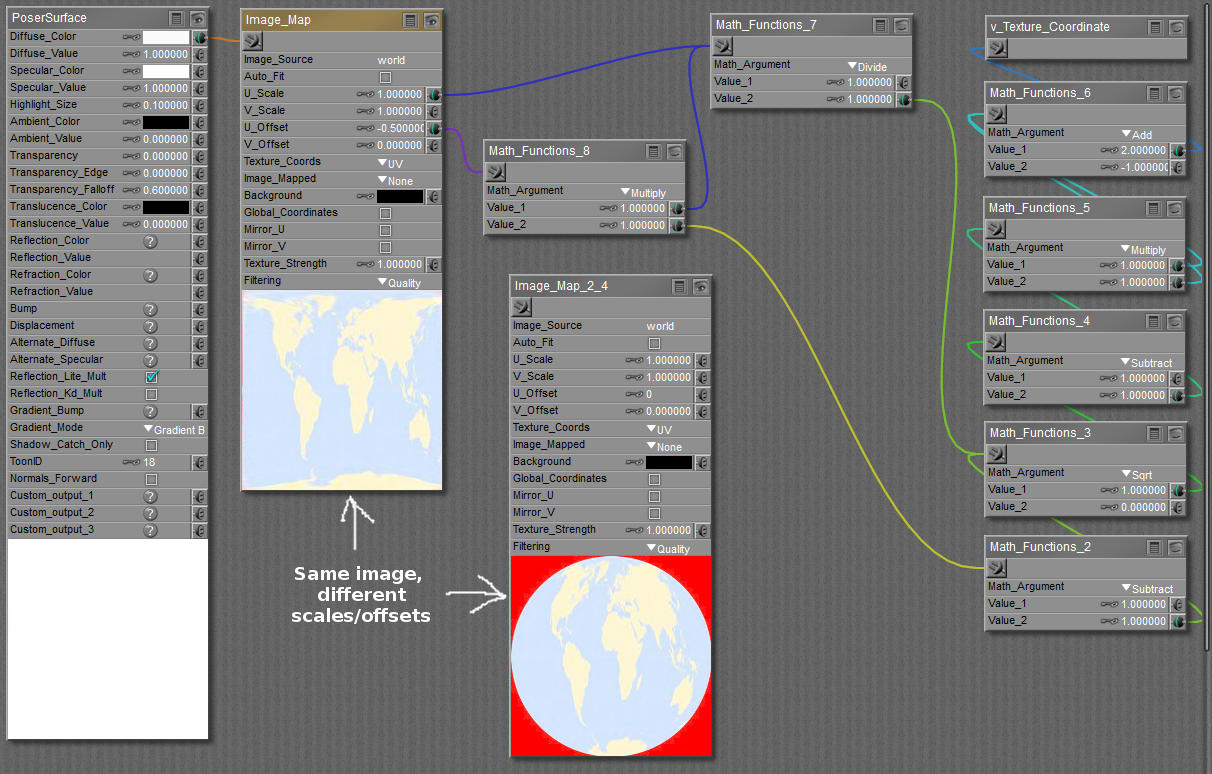Click the U_Offset plug icon on Image_Map
Screen dimensions: 1212x774
point(434,128)
